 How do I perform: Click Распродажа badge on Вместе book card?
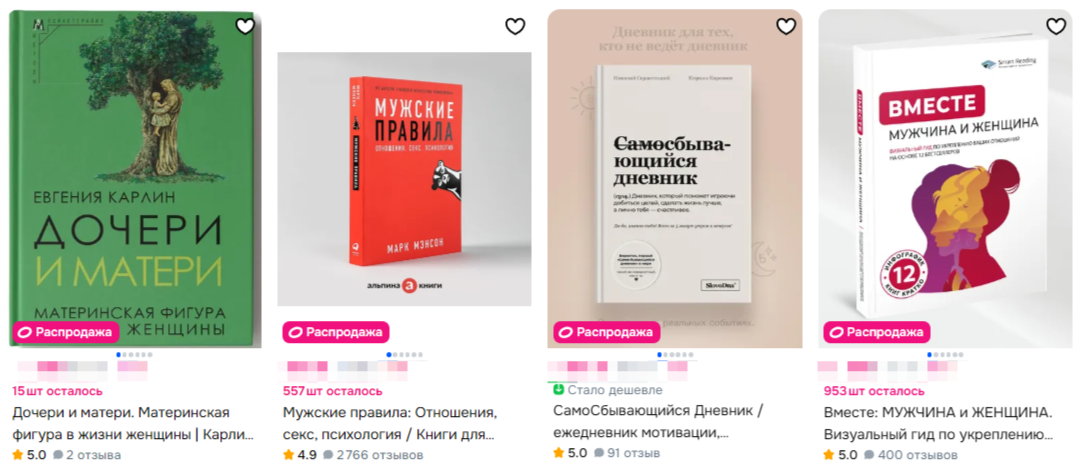pyautogui.click(x=876, y=332)
